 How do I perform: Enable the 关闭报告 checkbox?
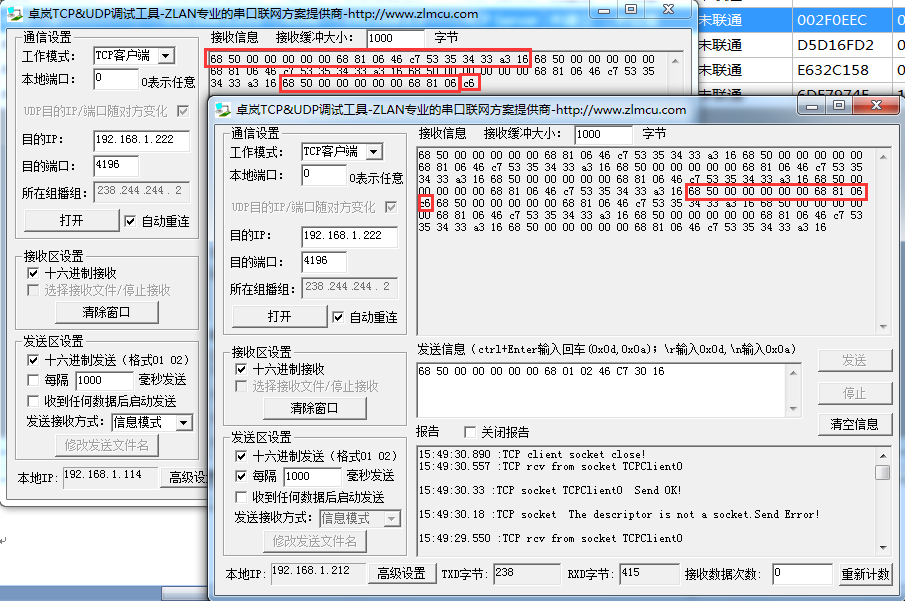point(463,432)
